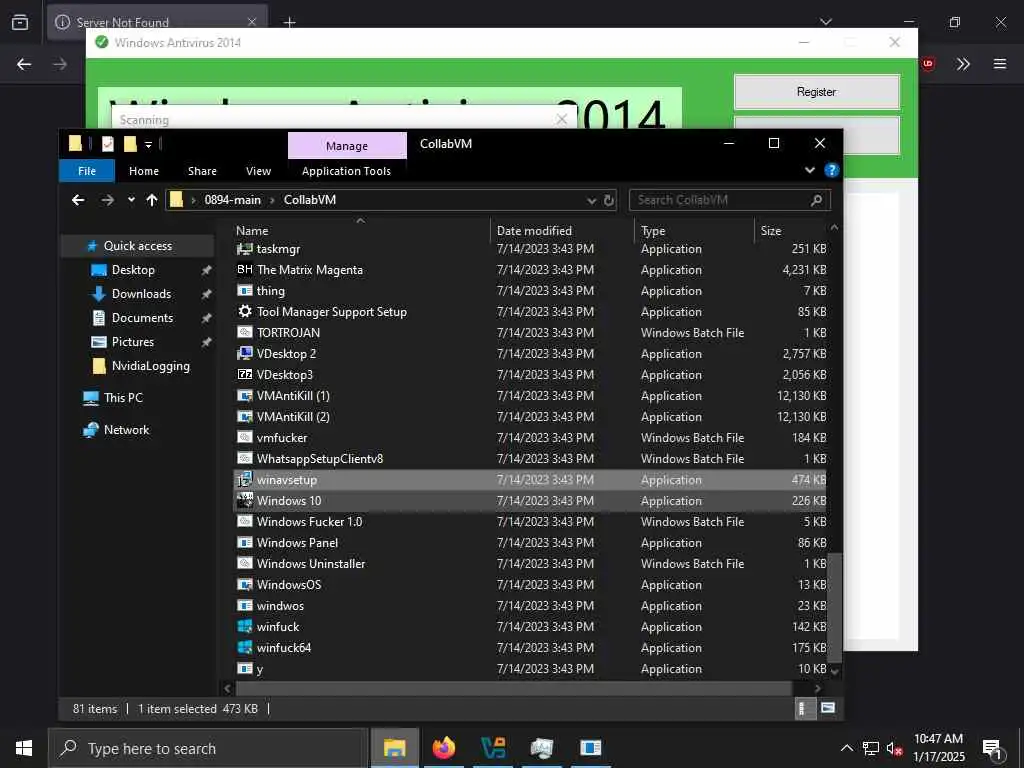The height and width of the screenshot is (768, 1024).
Task: Click the muted volume tray icon
Action: pos(894,748)
